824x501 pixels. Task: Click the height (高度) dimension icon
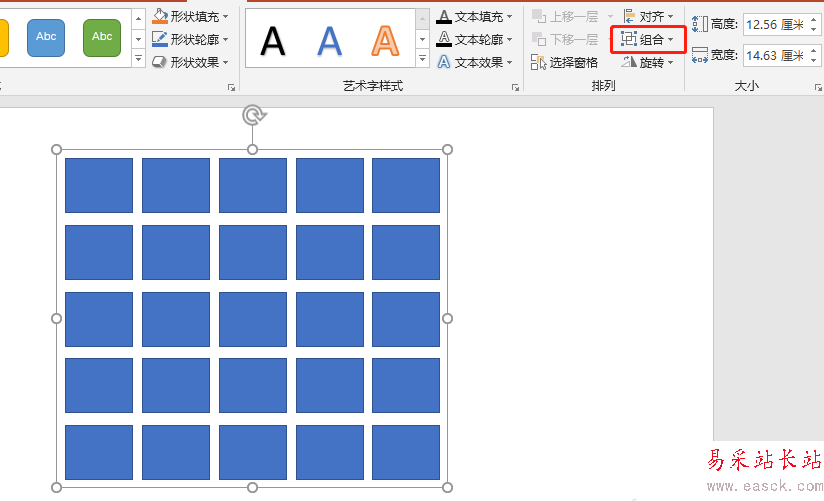(699, 24)
